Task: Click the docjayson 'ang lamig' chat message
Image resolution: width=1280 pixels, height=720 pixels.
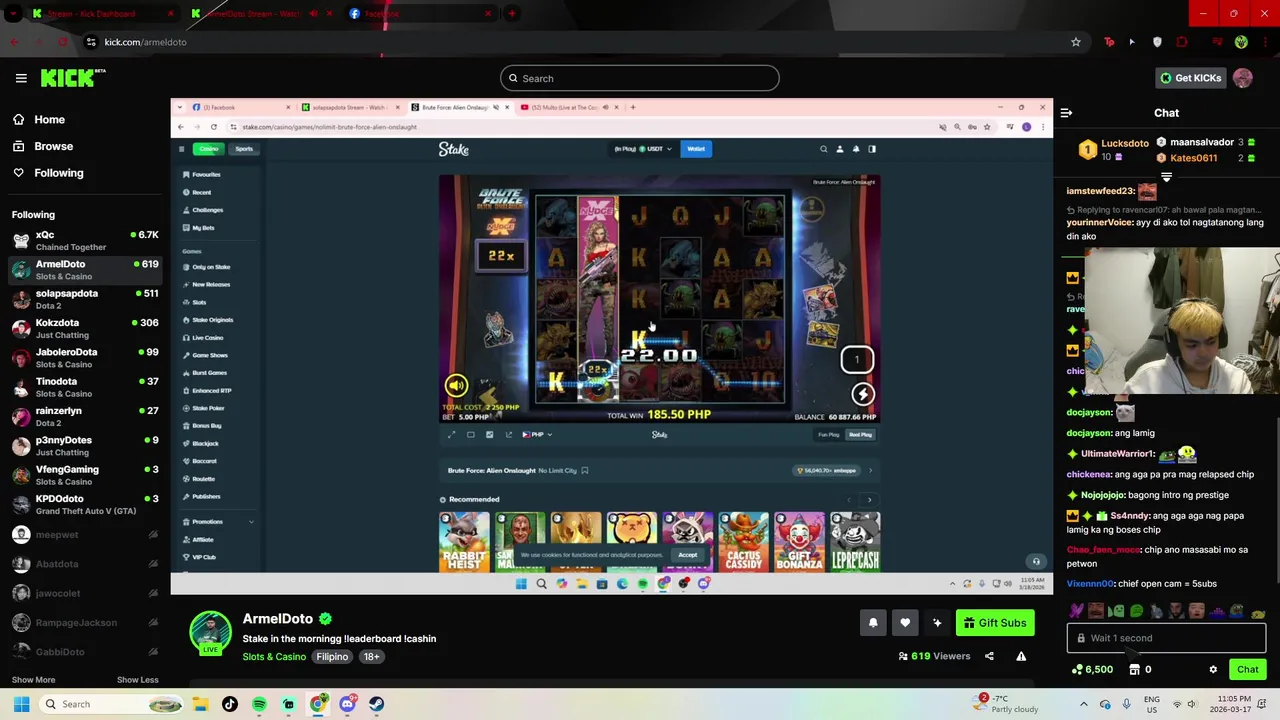Action: [1110, 433]
